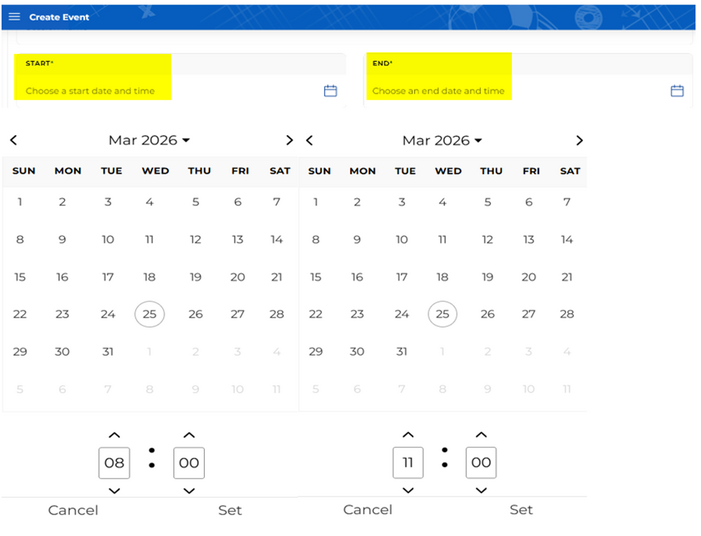The width and height of the screenshot is (701, 536).
Task: Expand the Mar 2026 dropdown in end calendar
Action: coord(442,141)
